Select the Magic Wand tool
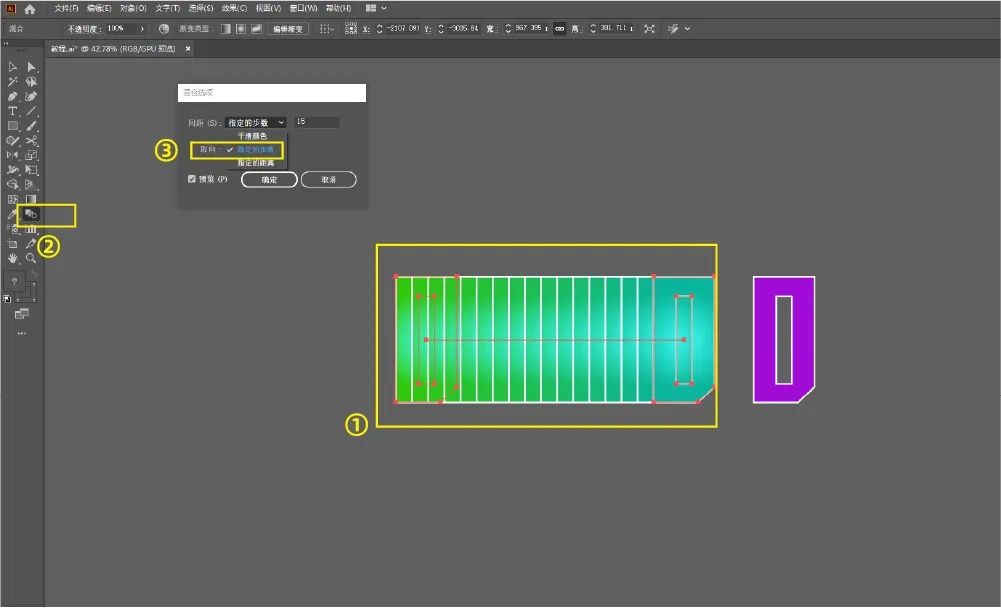The image size is (1001, 608). click(x=13, y=82)
